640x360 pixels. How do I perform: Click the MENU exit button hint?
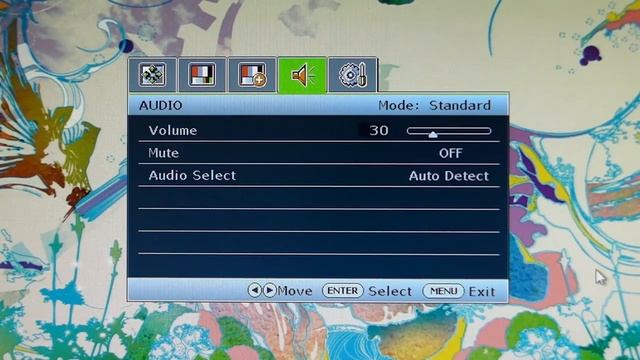[x=443, y=291]
